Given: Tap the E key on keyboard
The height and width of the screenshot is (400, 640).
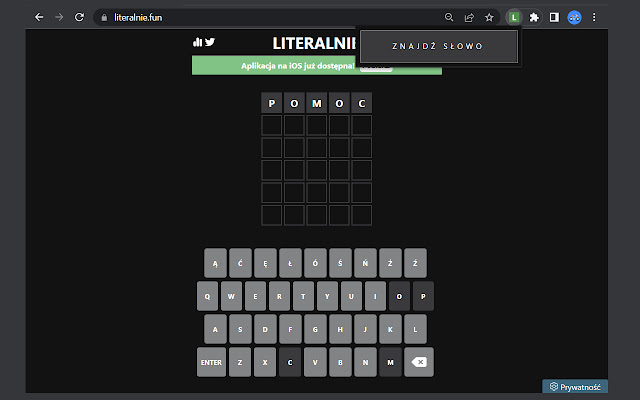Looking at the screenshot, I should click(255, 296).
